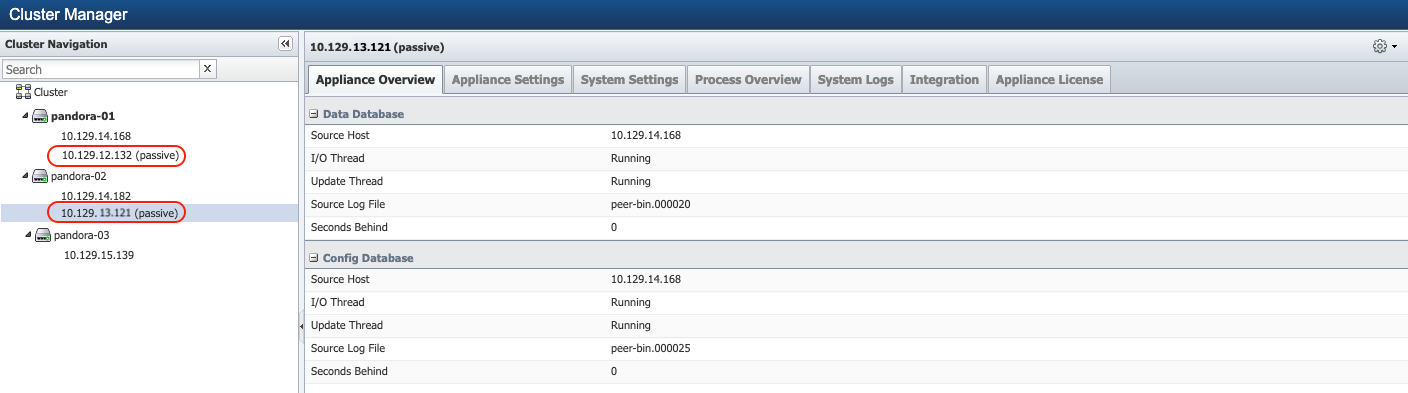This screenshot has height=393, width=1408.
Task: Collapse the pandora-03 tree node
Action: coord(28,236)
